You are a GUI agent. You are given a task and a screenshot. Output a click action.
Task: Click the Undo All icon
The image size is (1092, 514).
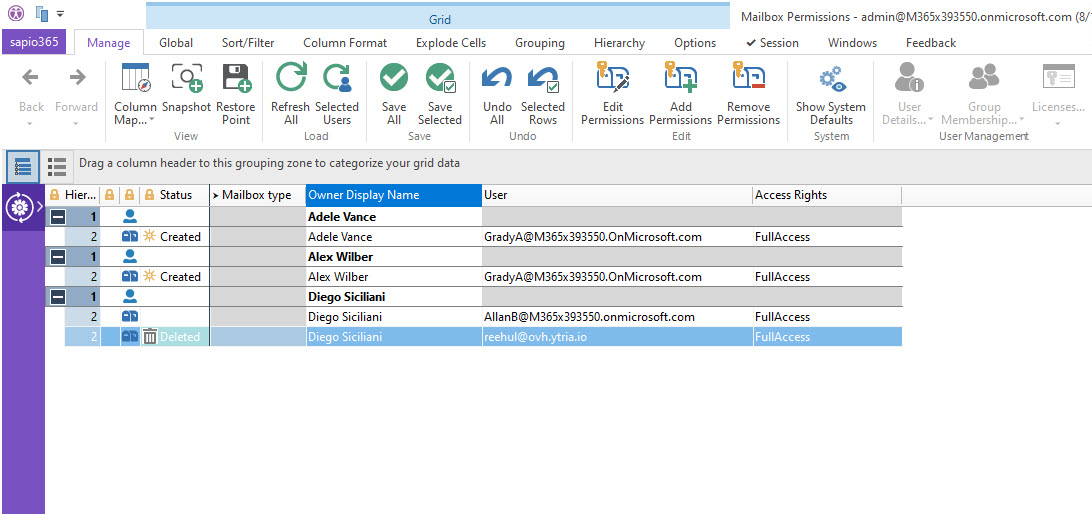coord(497,80)
